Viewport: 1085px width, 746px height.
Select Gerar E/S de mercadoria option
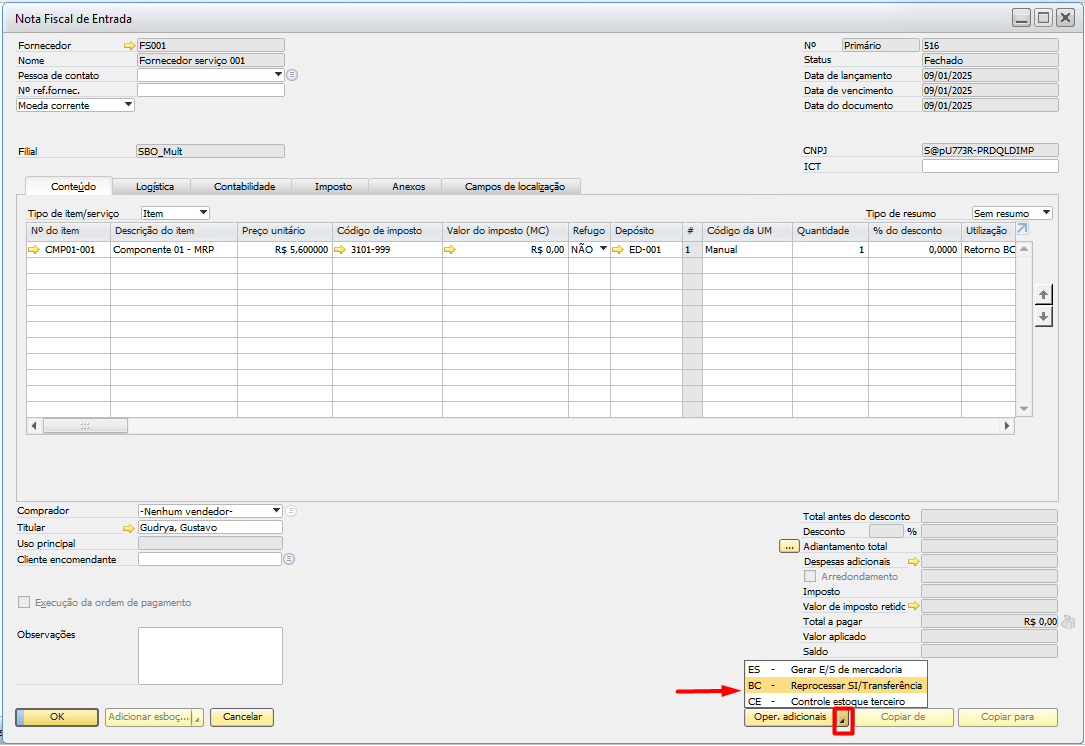tap(835, 669)
